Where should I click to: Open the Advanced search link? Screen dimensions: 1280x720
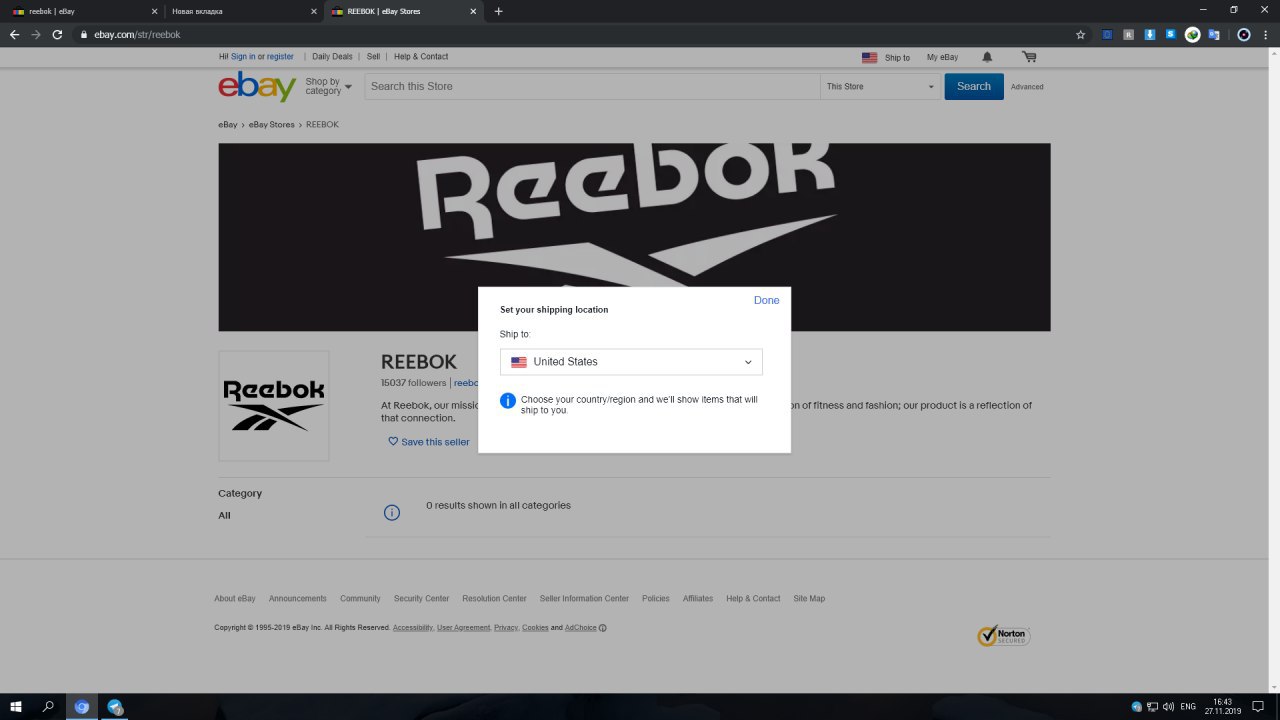click(1027, 87)
